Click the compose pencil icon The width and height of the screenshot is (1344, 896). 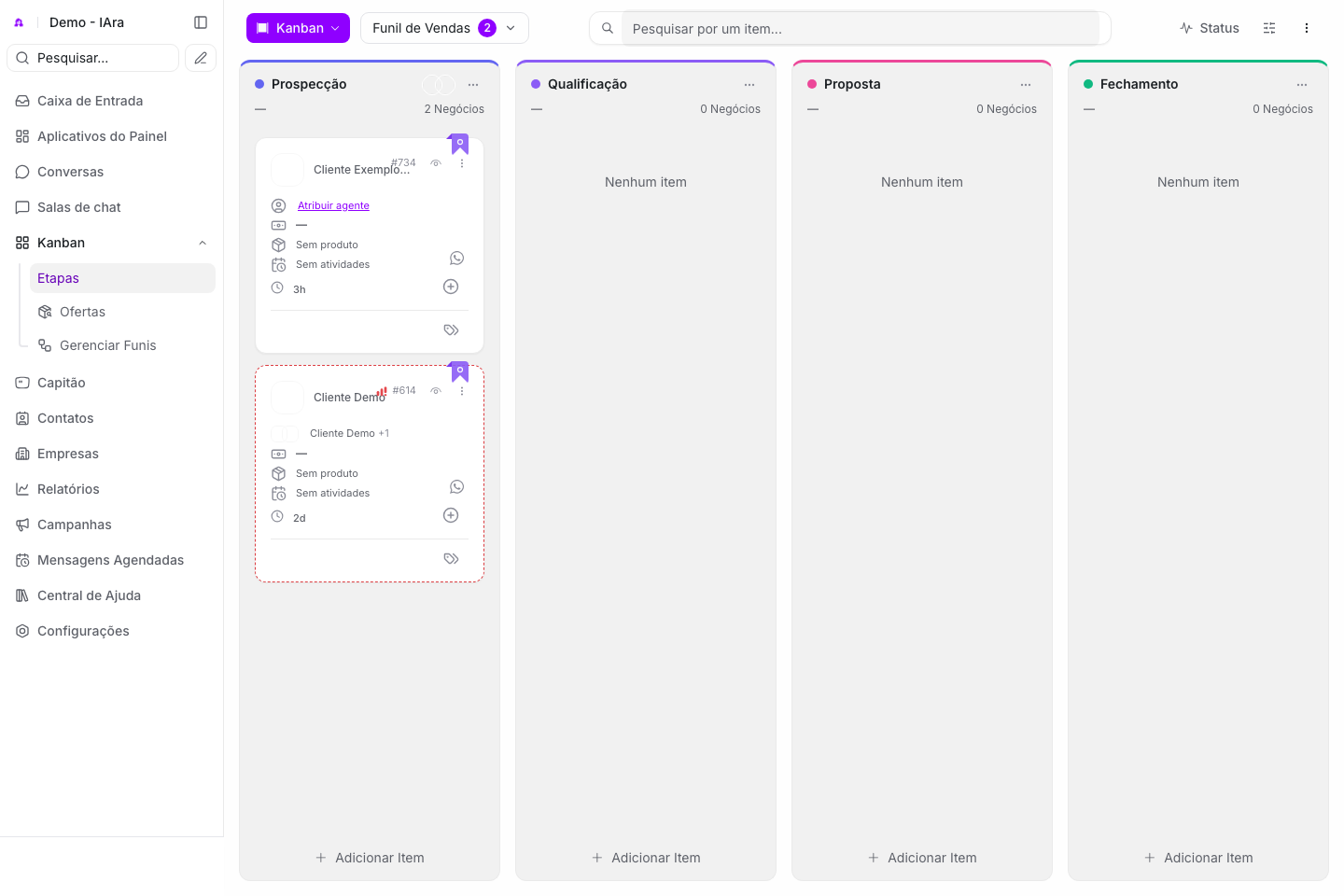(201, 58)
